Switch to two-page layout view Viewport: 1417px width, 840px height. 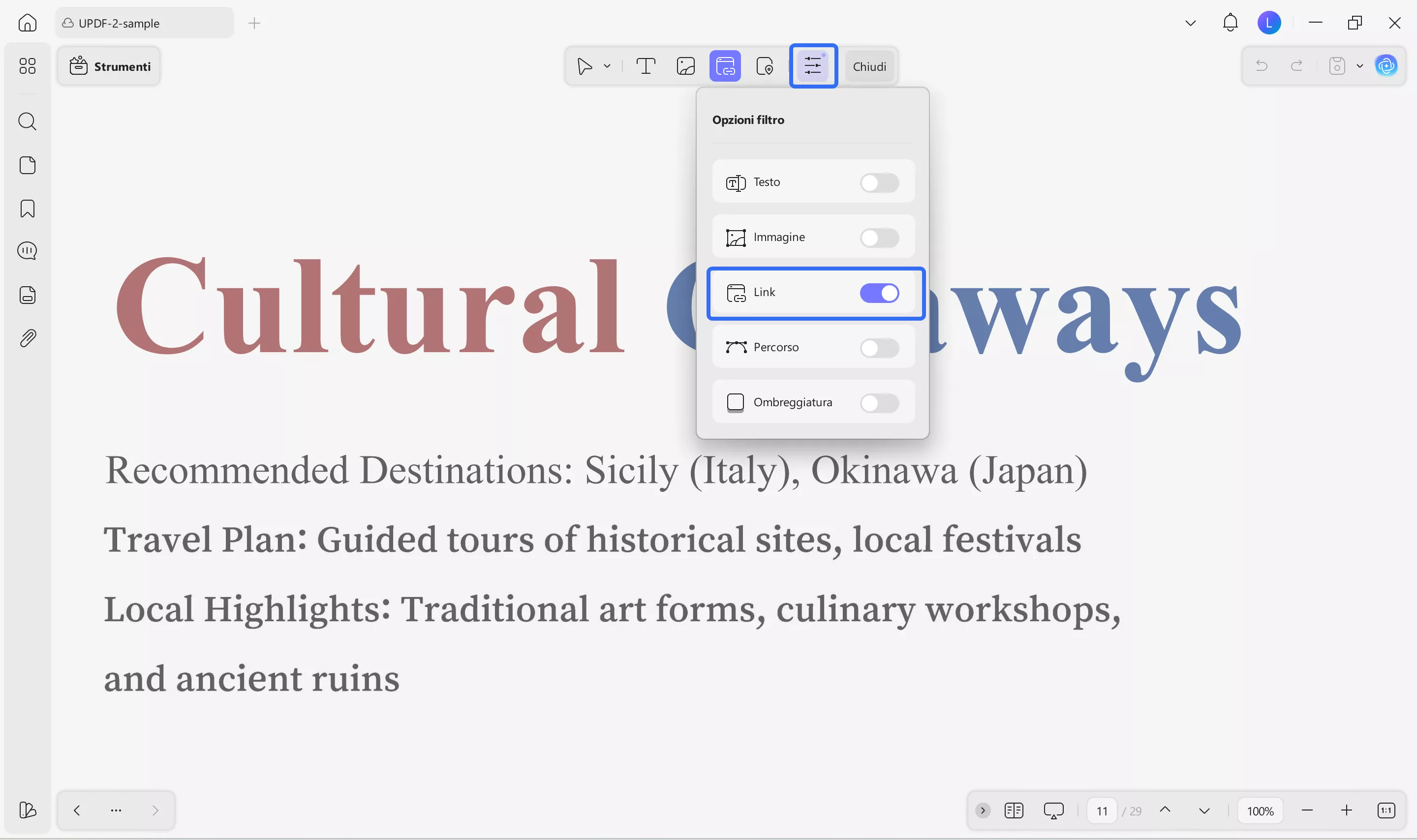click(1014, 810)
